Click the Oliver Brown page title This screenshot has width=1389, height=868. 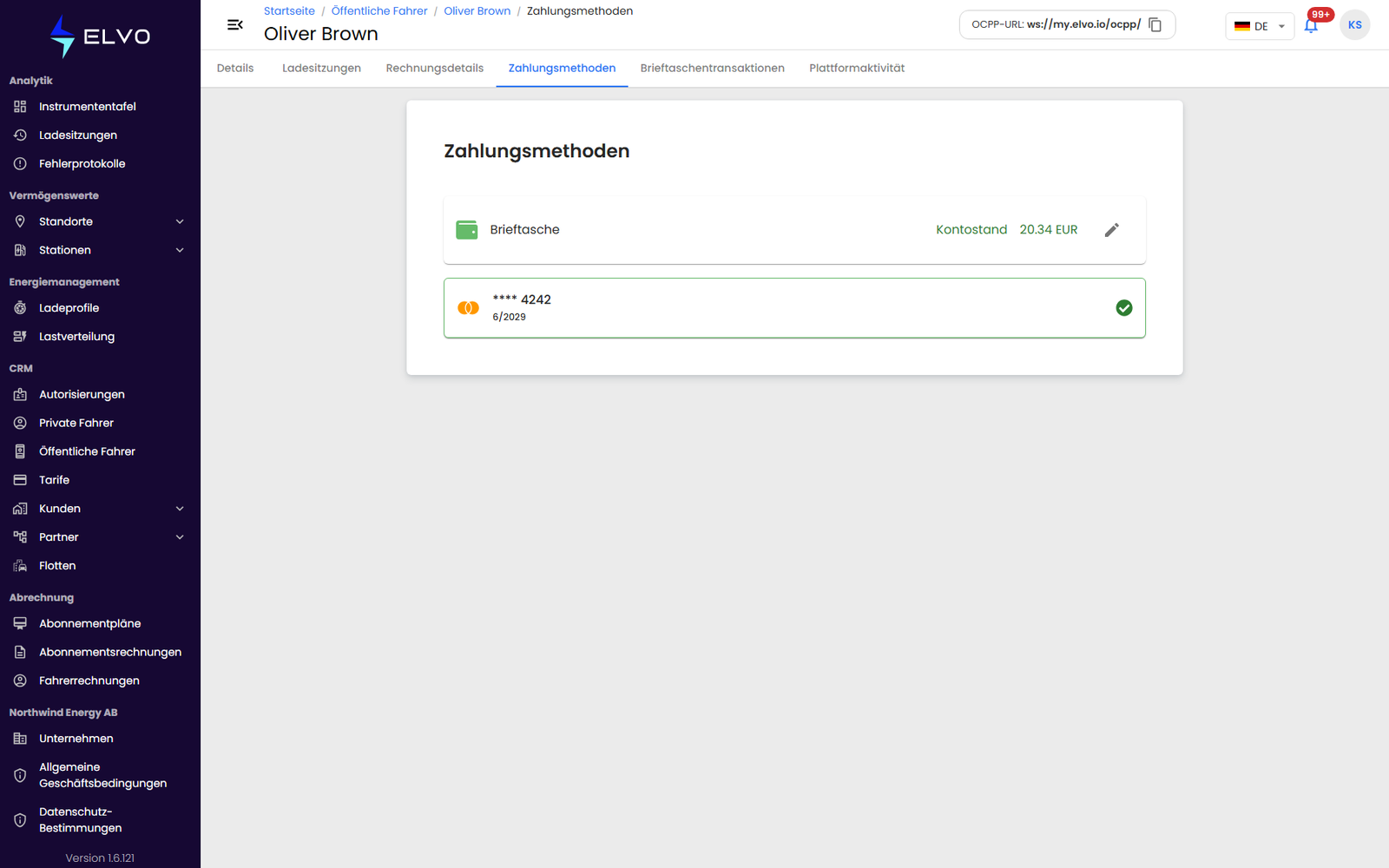(x=321, y=34)
